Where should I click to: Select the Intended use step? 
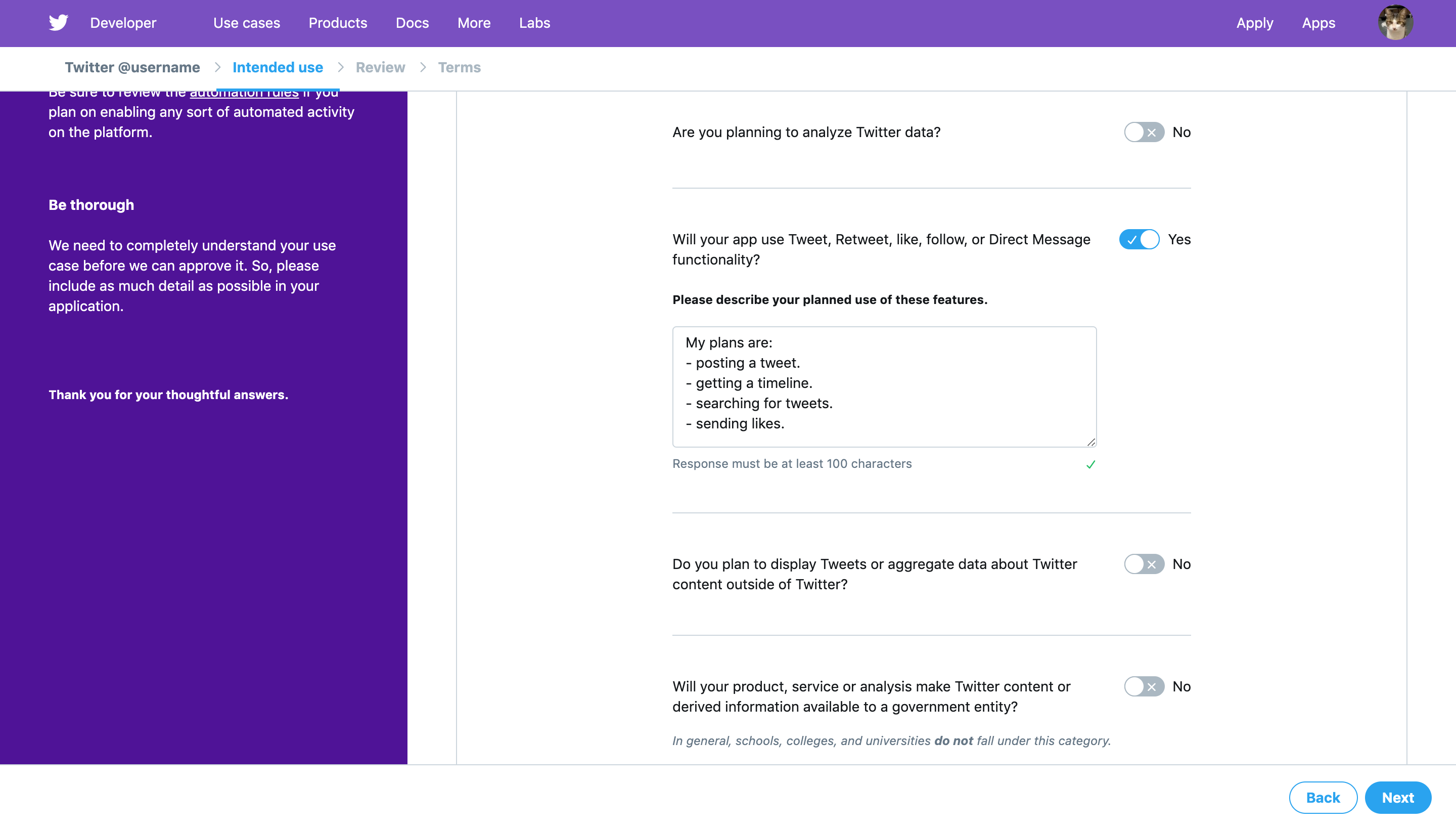[278, 67]
